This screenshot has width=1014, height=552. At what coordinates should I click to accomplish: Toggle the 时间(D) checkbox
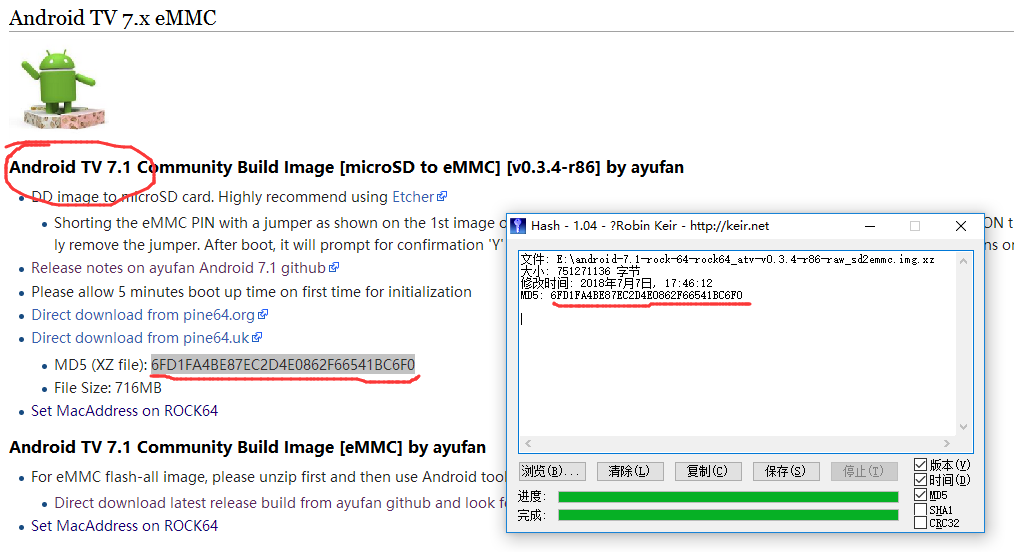(920, 480)
